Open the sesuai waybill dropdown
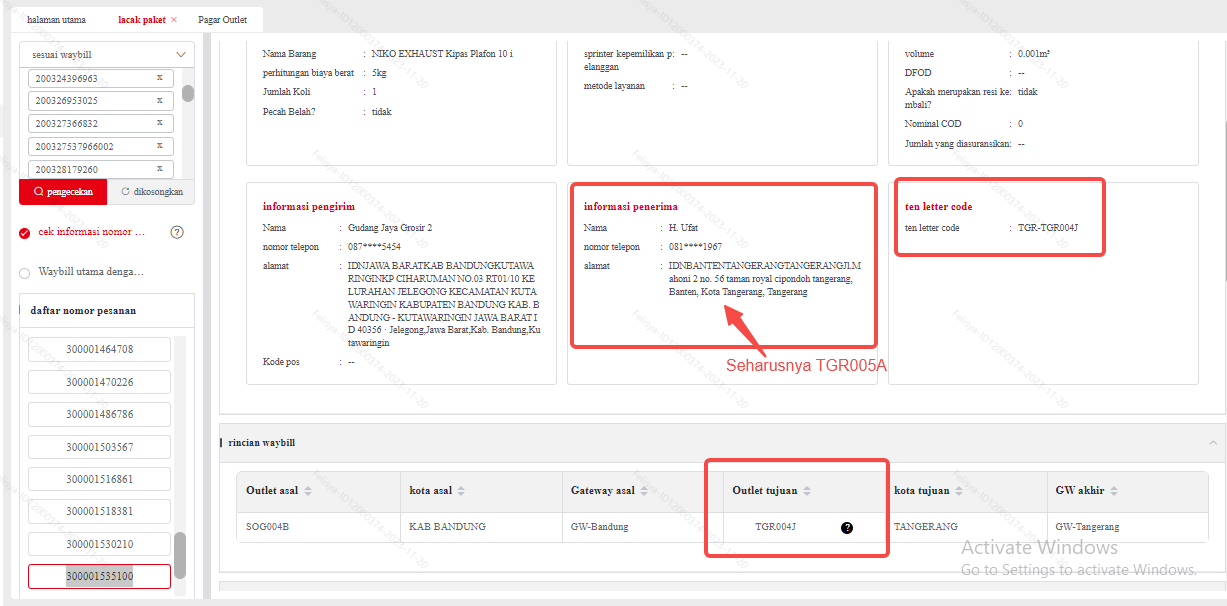 (x=106, y=54)
